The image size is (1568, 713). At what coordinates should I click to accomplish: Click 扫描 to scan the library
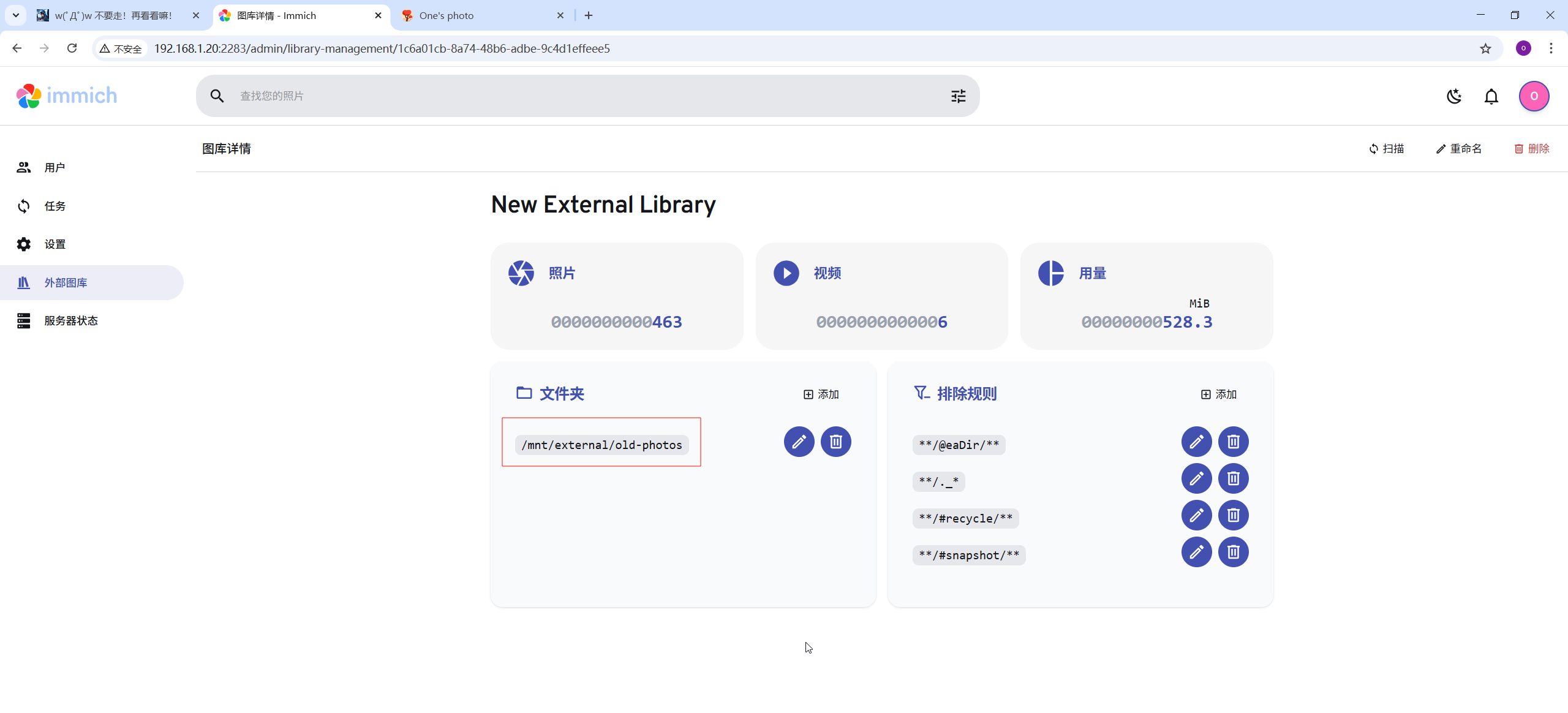[x=1387, y=149]
